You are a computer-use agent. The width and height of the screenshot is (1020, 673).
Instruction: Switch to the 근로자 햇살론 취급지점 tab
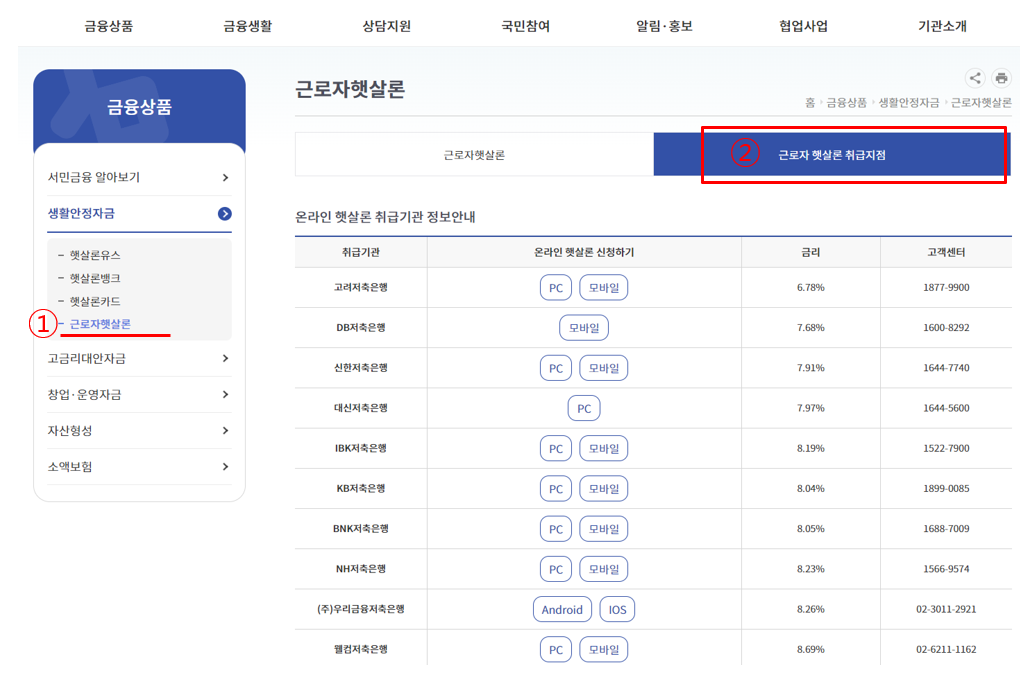click(831, 155)
